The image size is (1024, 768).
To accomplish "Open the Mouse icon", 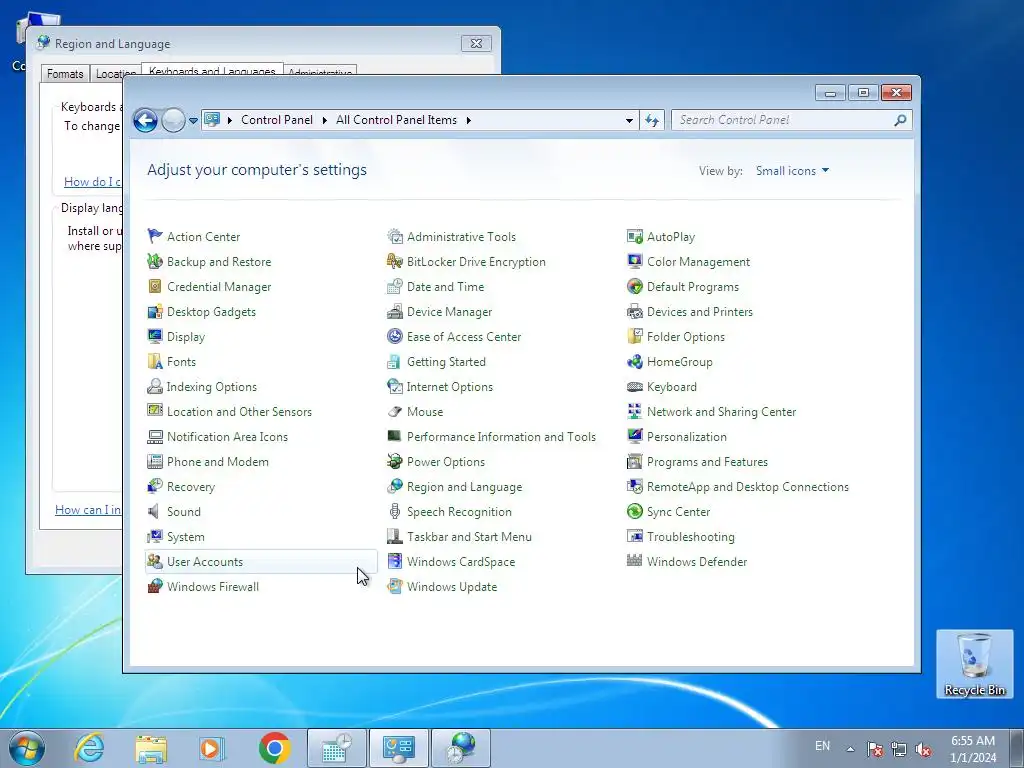I will pyautogui.click(x=394, y=411).
